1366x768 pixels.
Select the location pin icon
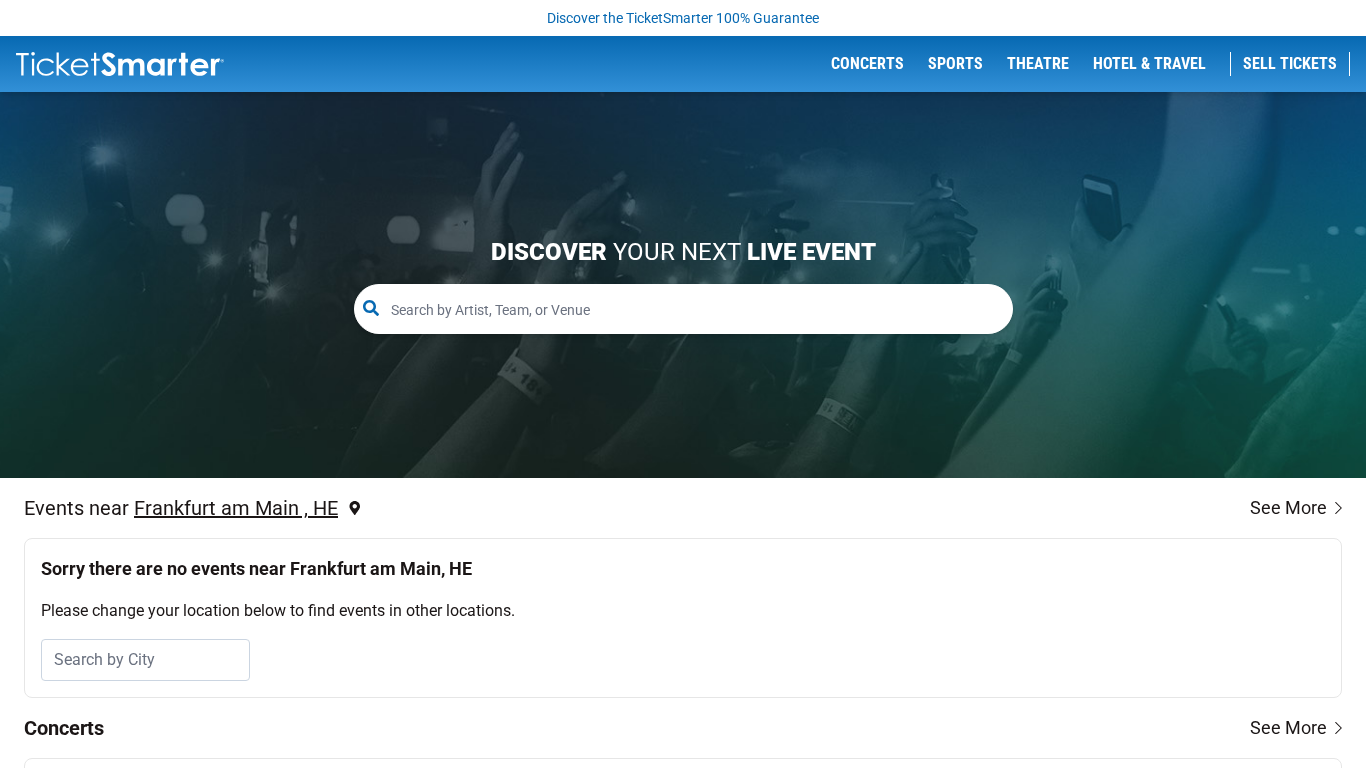(x=354, y=508)
